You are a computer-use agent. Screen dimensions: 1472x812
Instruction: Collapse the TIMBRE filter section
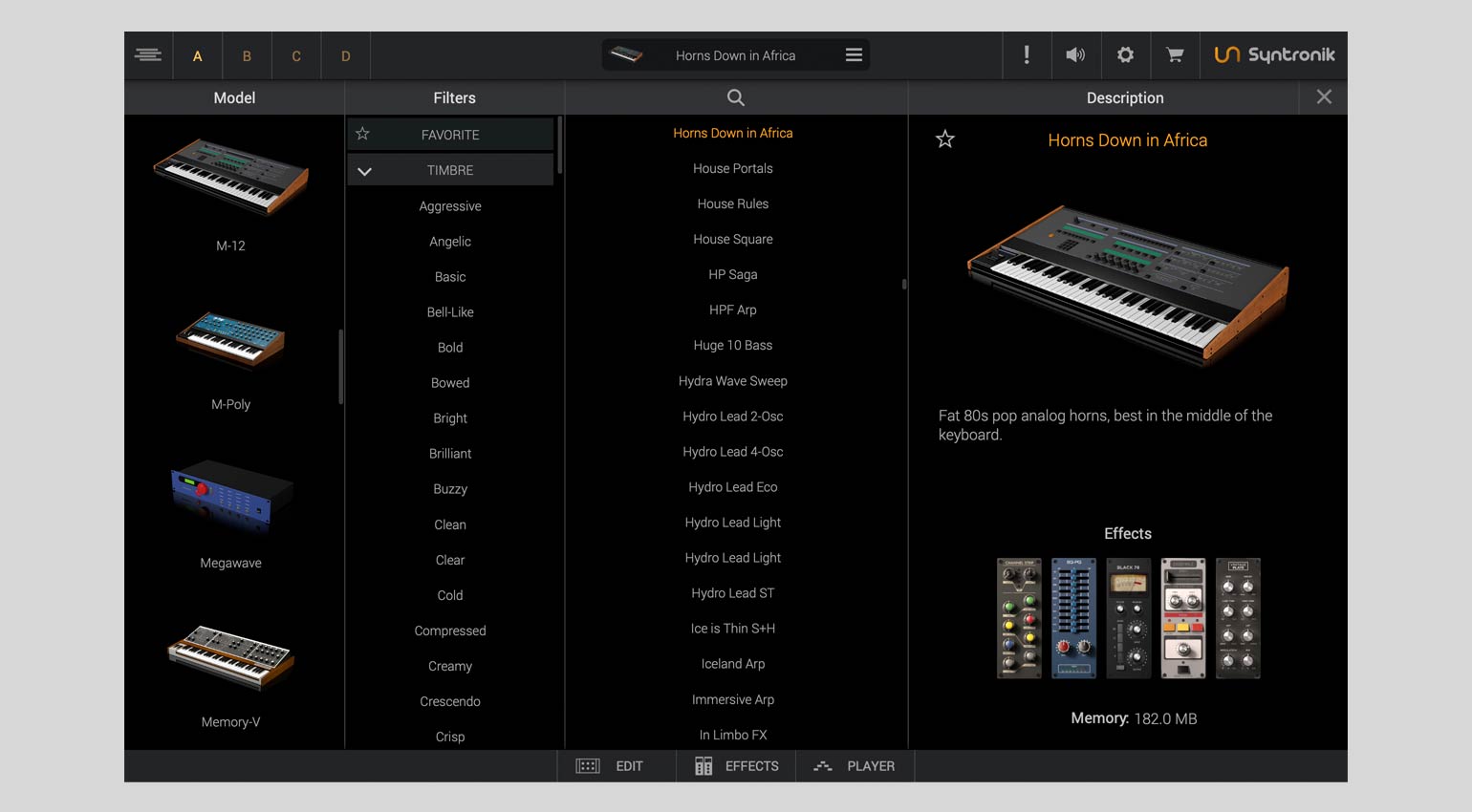pos(364,171)
